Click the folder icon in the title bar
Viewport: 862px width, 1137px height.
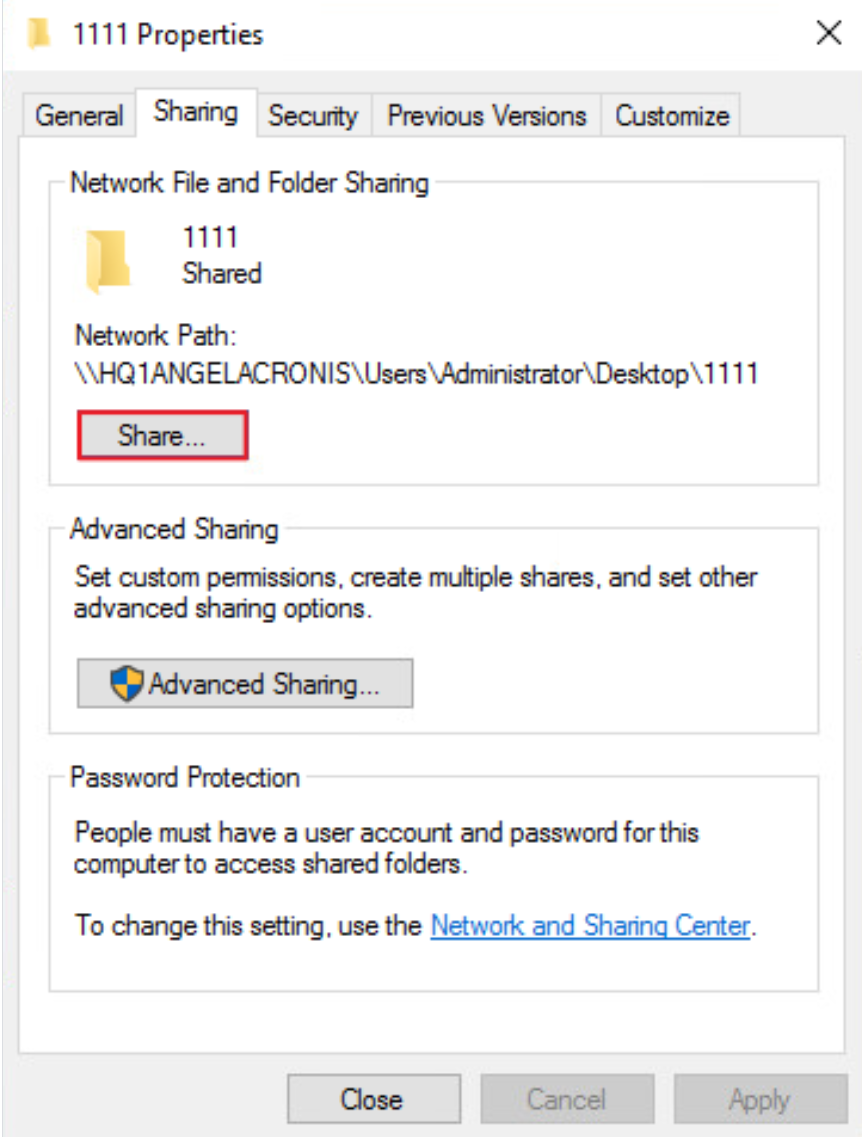pyautogui.click(x=39, y=35)
